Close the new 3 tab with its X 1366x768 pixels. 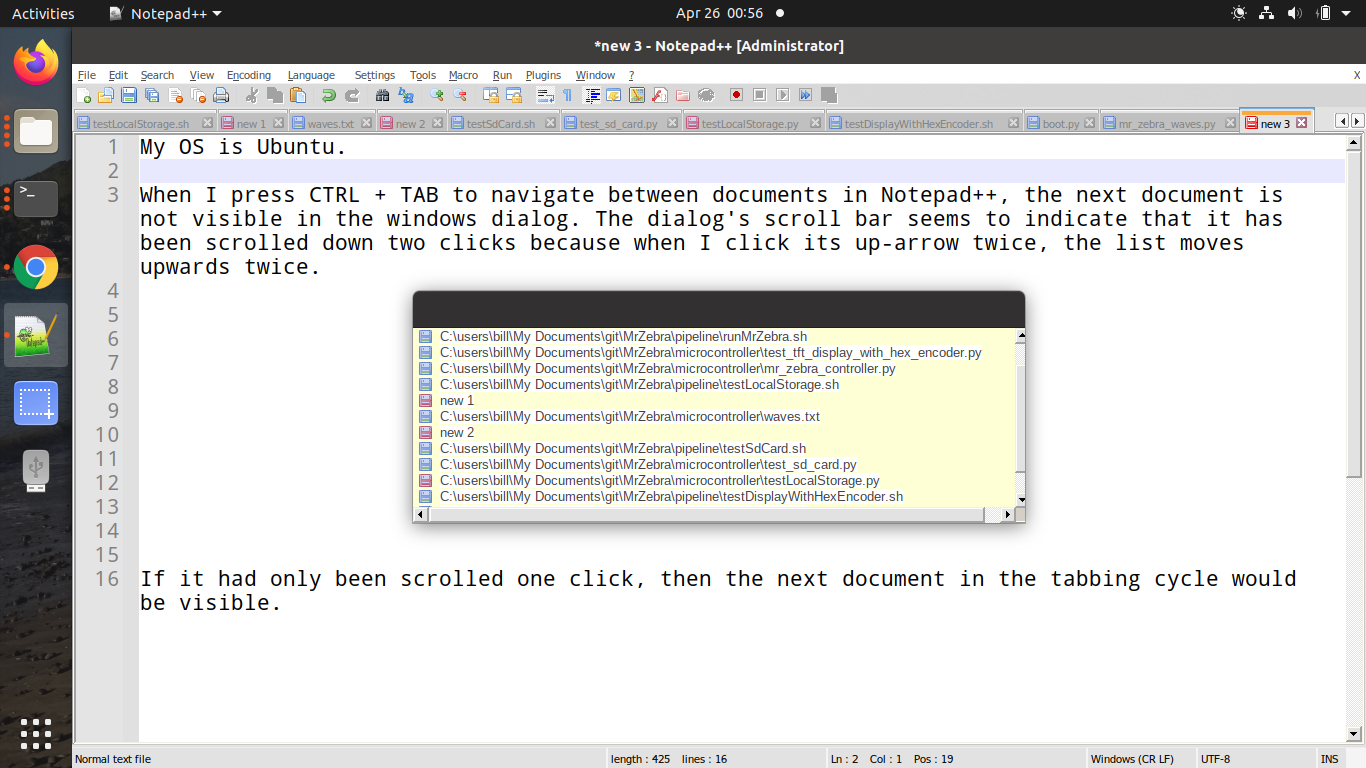pyautogui.click(x=1301, y=123)
